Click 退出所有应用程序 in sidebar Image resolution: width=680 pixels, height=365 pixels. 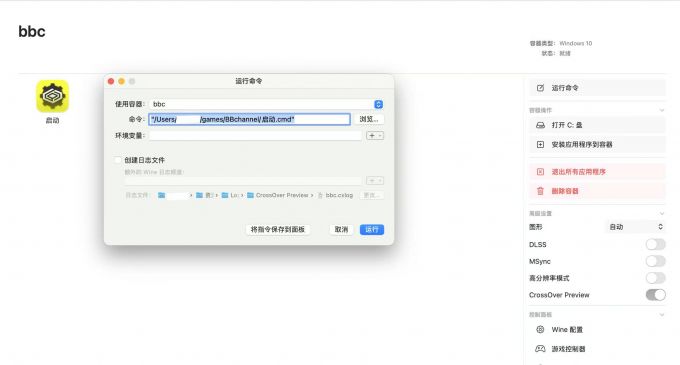[x=597, y=172]
